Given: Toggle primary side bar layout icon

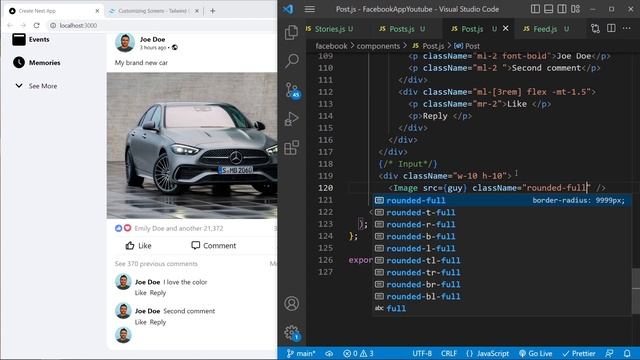Looking at the screenshot, I should 535,9.
